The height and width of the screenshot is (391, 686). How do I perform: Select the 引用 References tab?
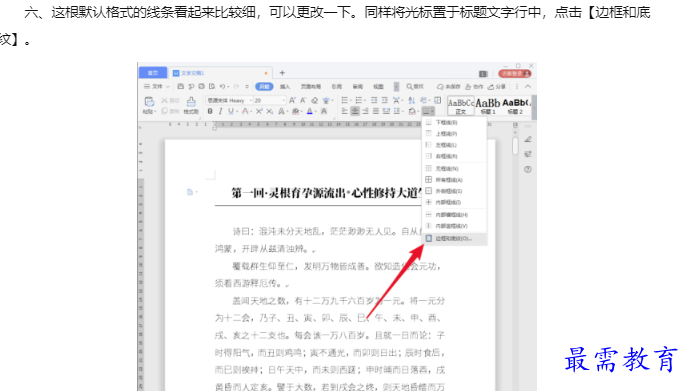click(336, 87)
